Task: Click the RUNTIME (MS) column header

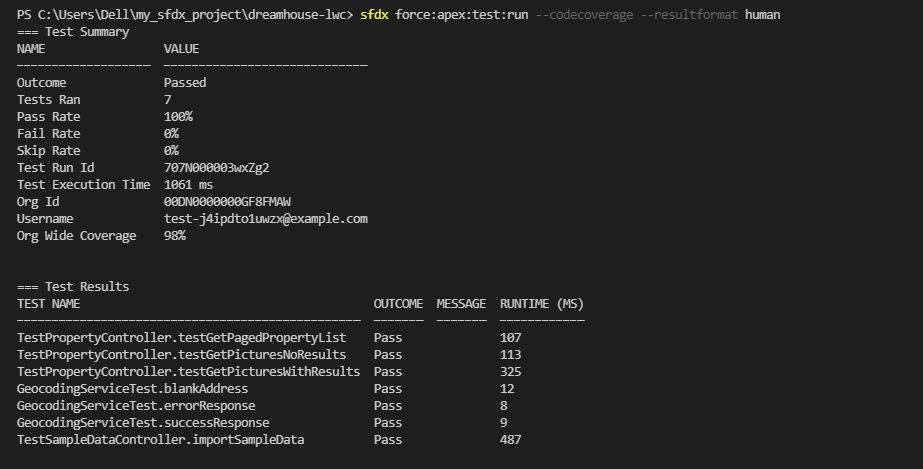Action: [x=542, y=304]
